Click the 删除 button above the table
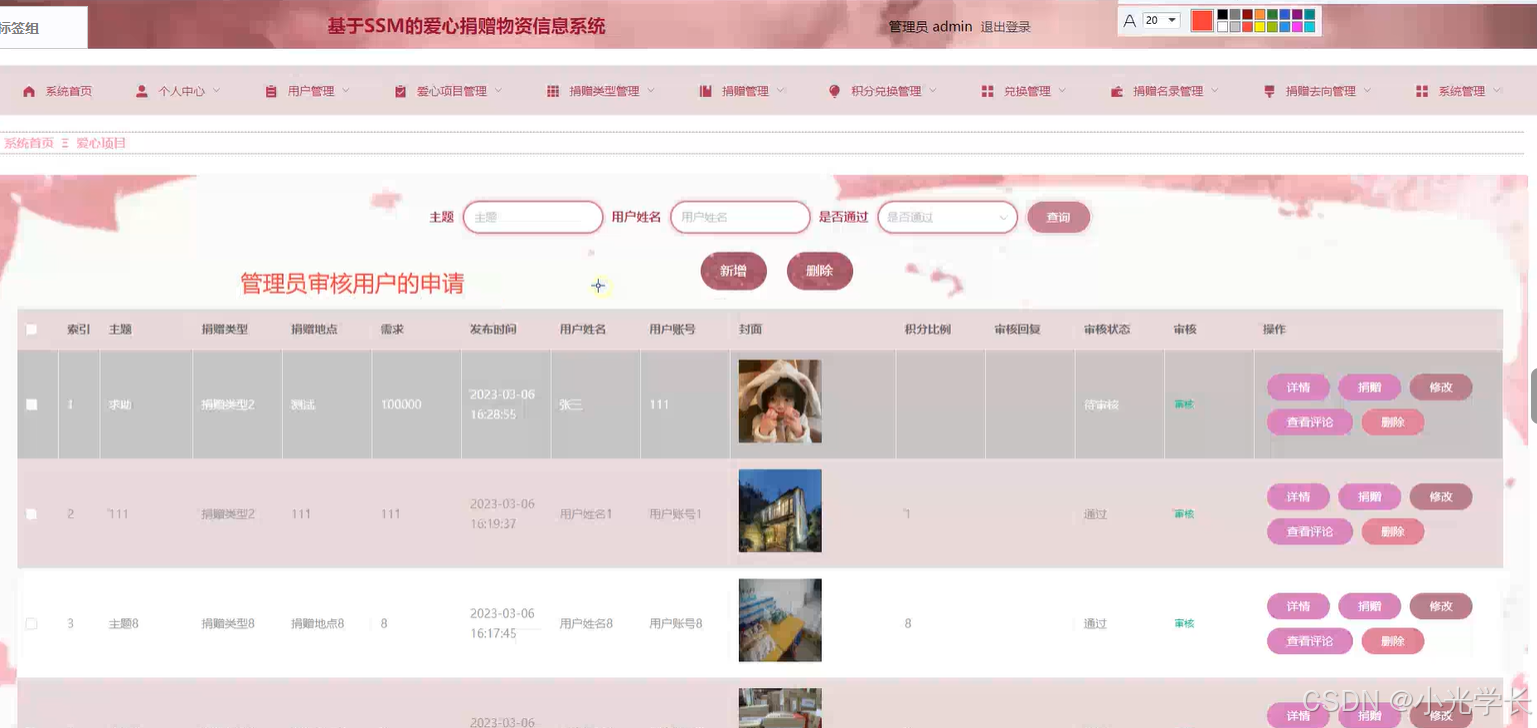Viewport: 1537px width, 728px height. click(x=819, y=271)
